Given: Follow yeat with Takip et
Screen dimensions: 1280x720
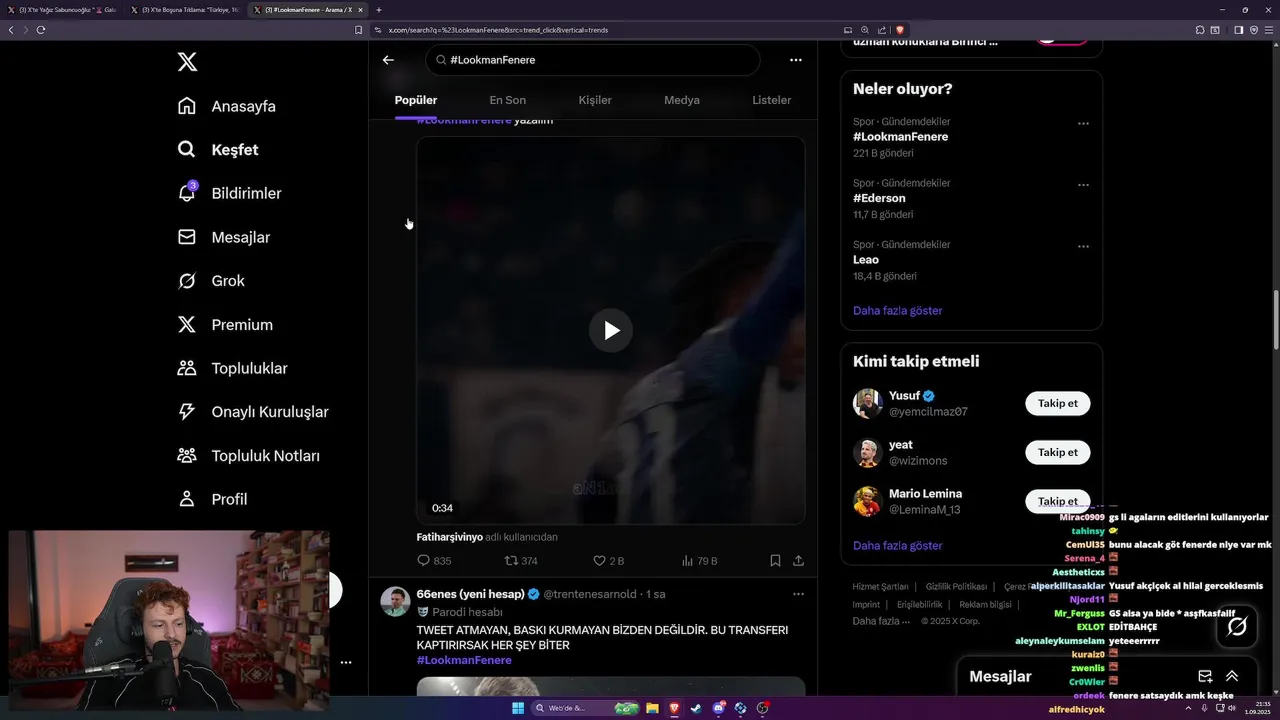Looking at the screenshot, I should coord(1057,453).
